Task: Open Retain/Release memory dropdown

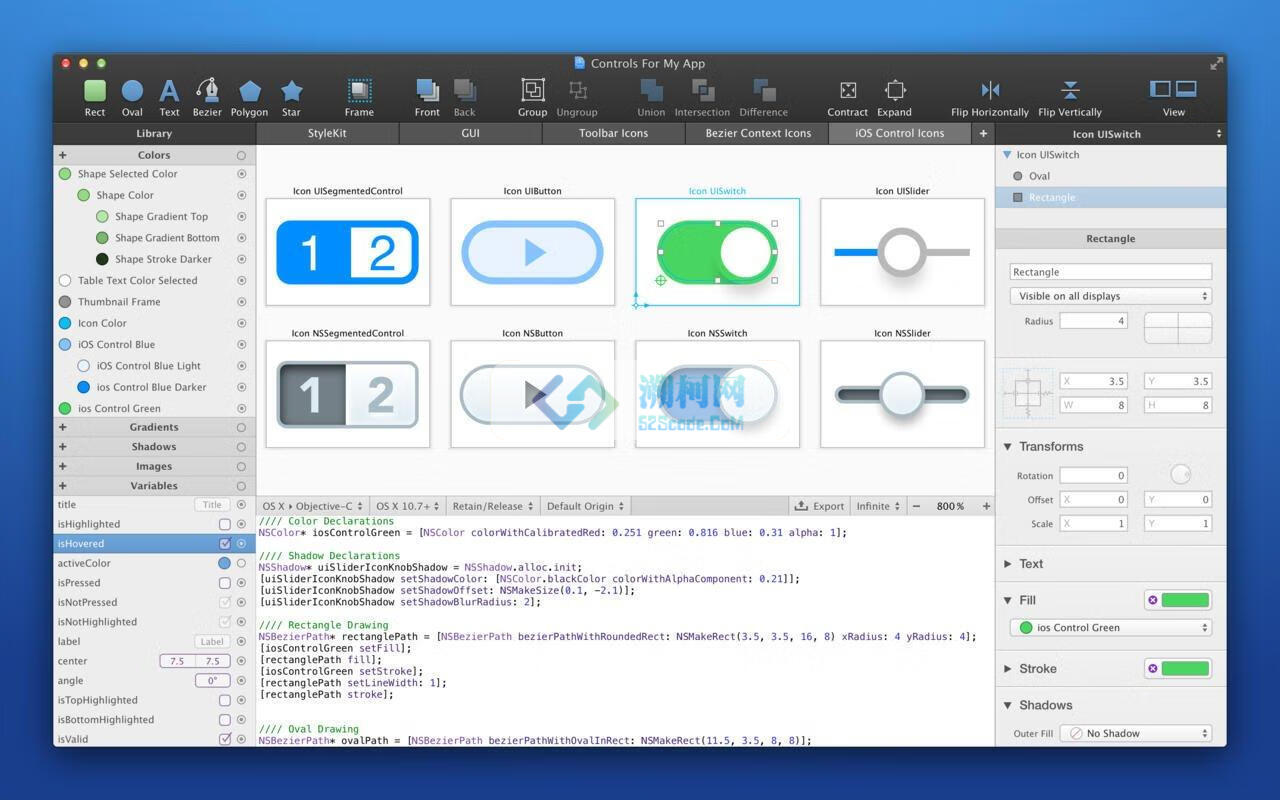Action: (492, 506)
